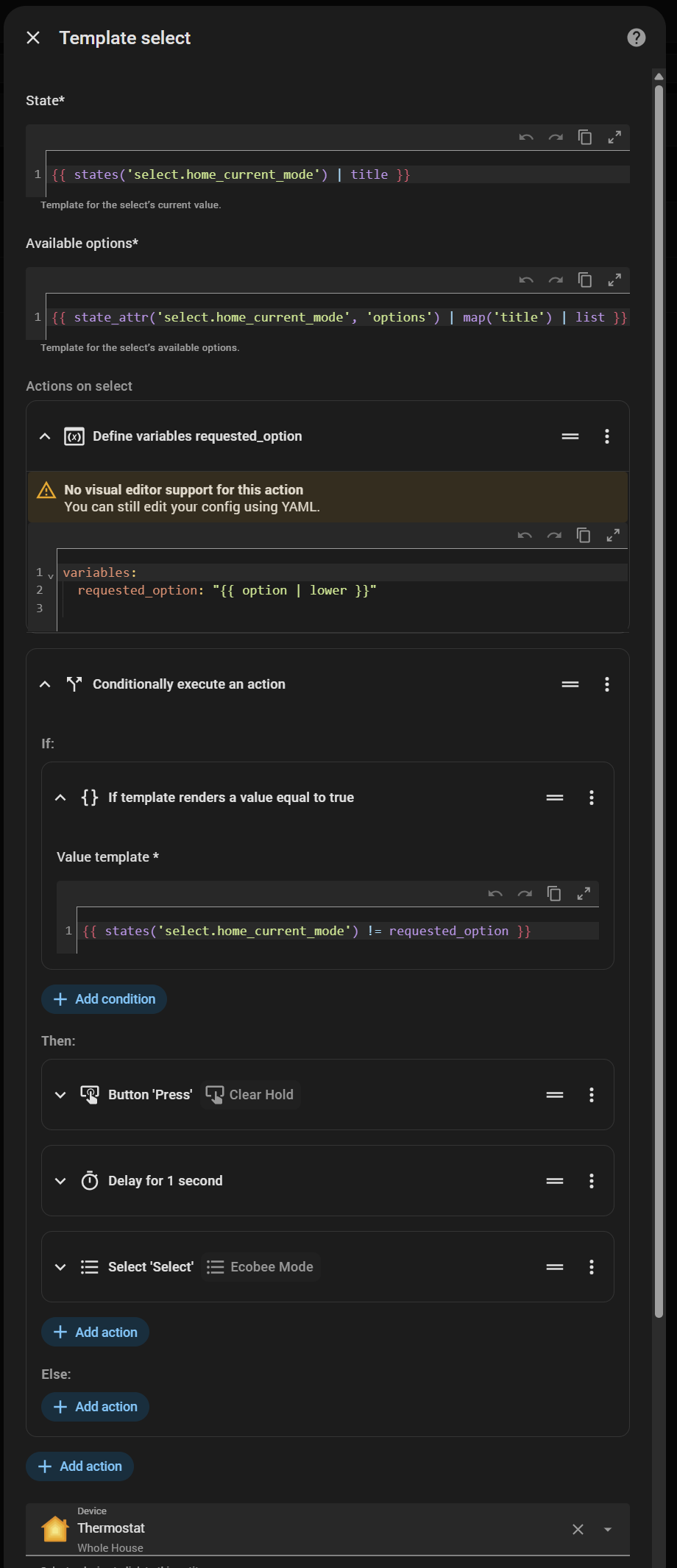Add action under the Else section
Screen dimensions: 677x1568
tap(96, 1407)
